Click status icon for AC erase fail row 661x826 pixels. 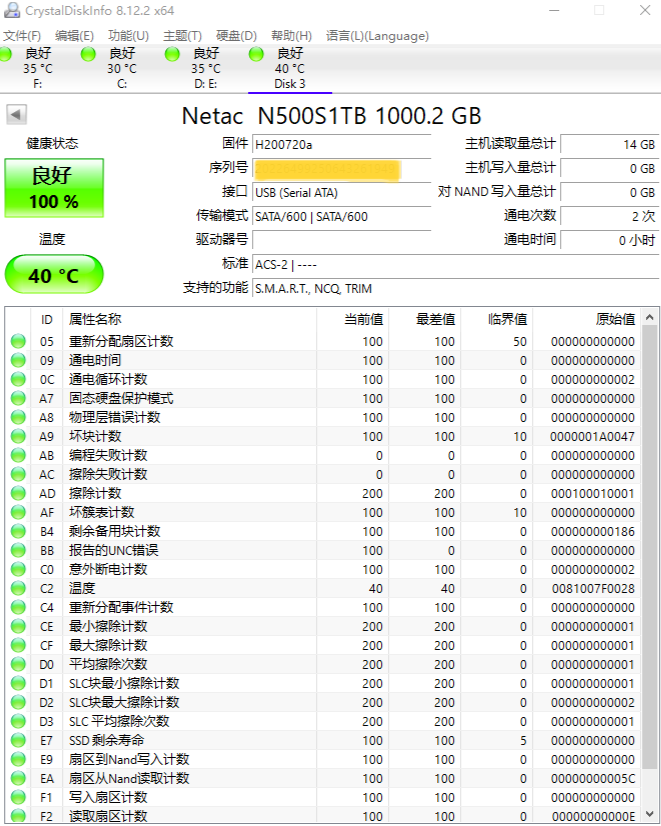point(18,474)
